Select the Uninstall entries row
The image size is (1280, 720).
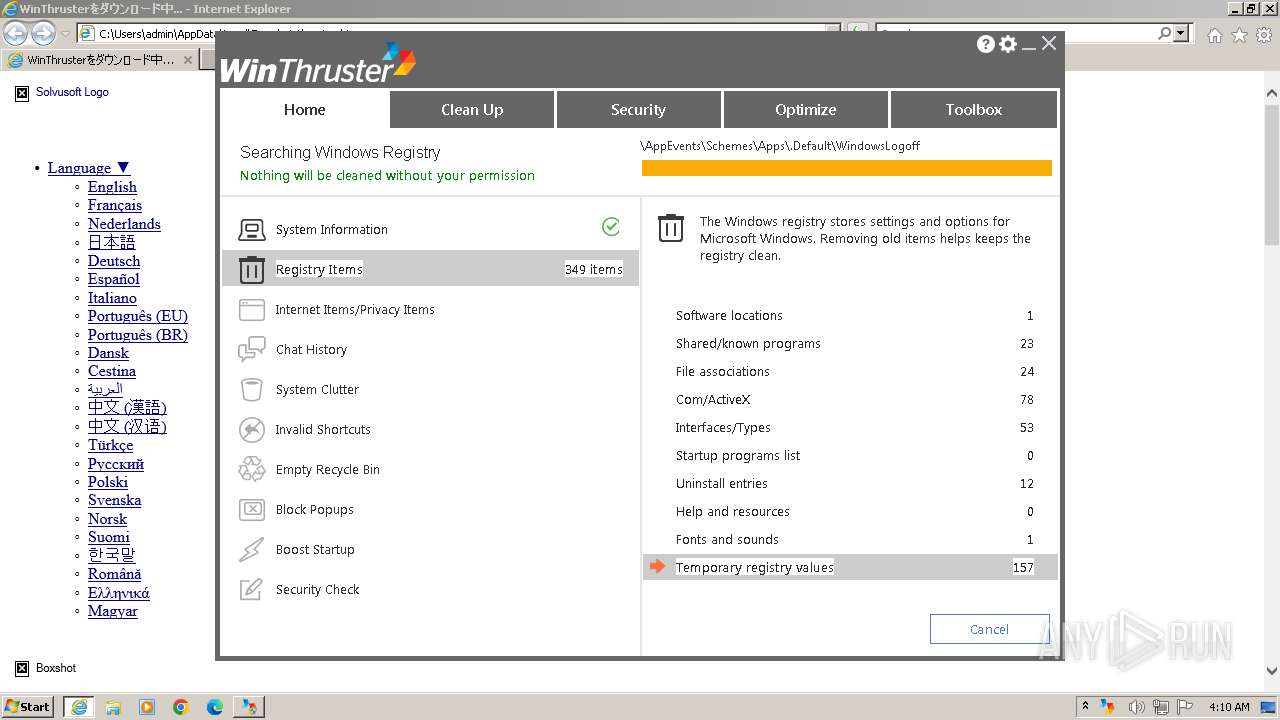click(x=850, y=483)
